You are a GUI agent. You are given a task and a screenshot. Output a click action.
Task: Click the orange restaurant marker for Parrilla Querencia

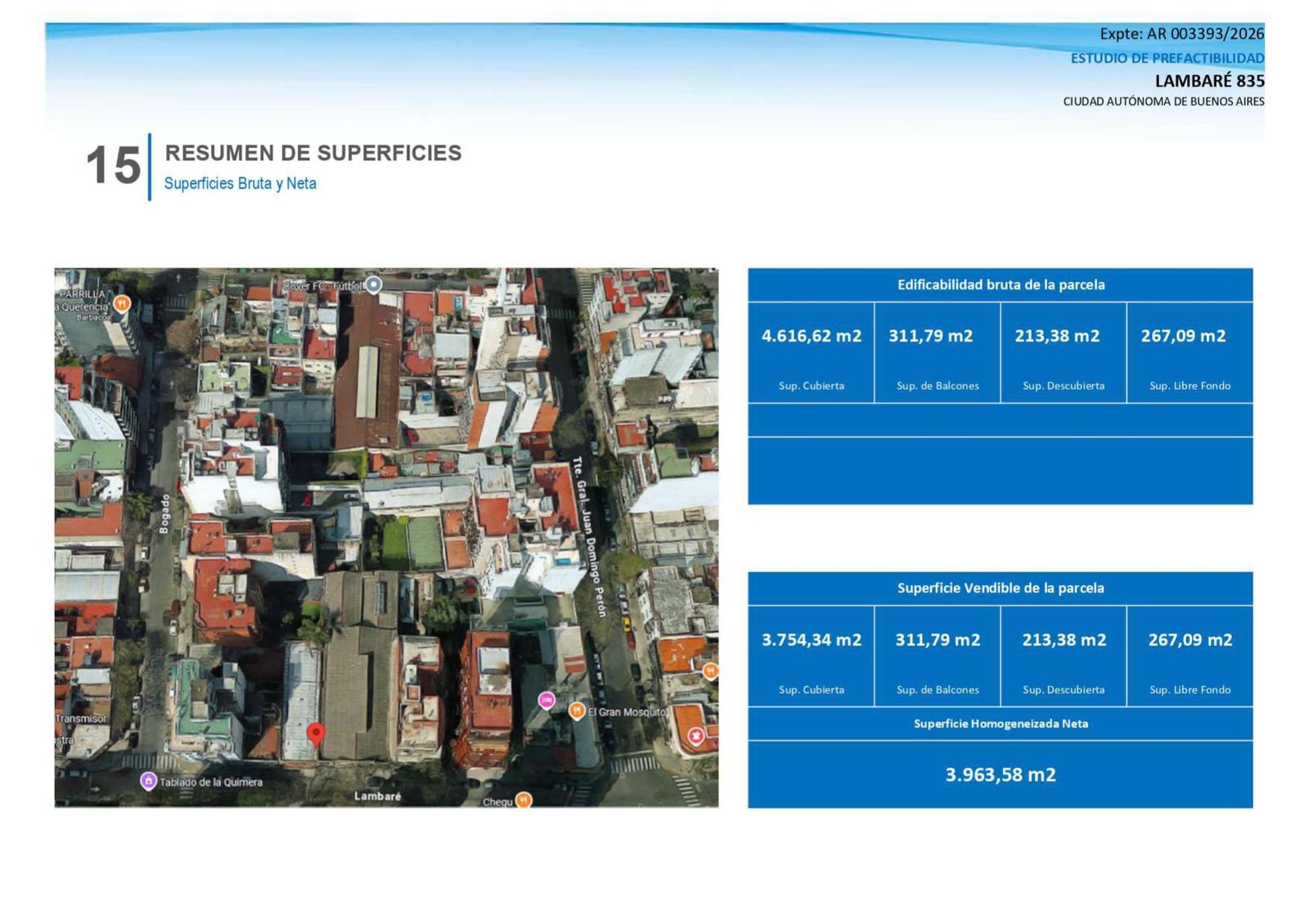[x=122, y=303]
